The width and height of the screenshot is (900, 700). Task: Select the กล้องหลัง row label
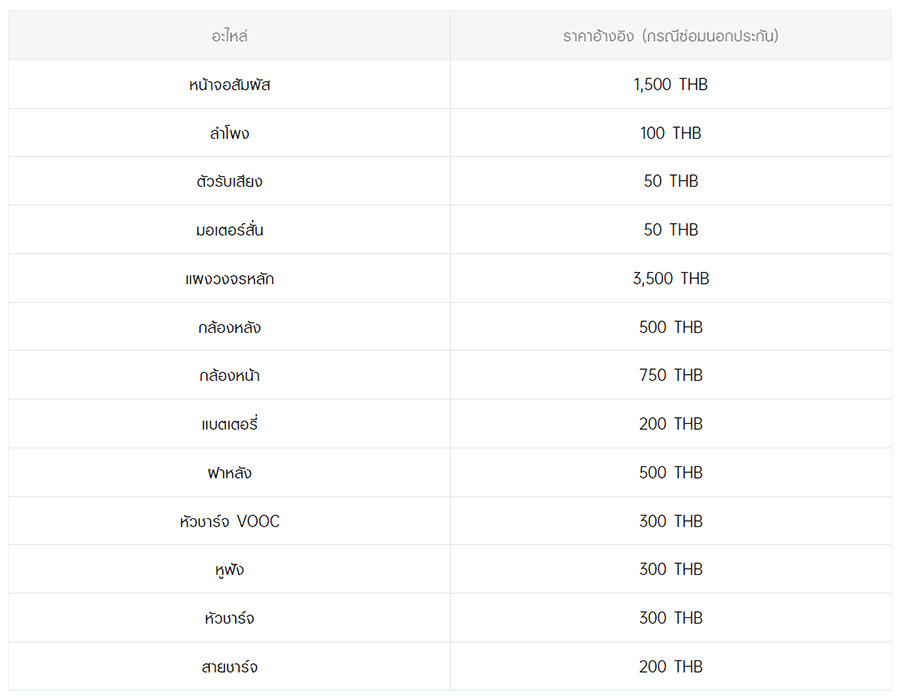pos(229,327)
